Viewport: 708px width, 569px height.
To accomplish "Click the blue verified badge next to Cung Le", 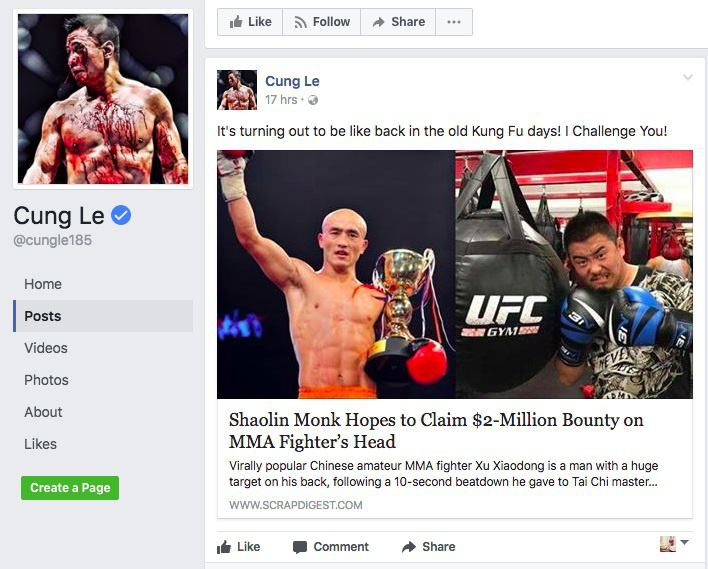I will point(121,215).
